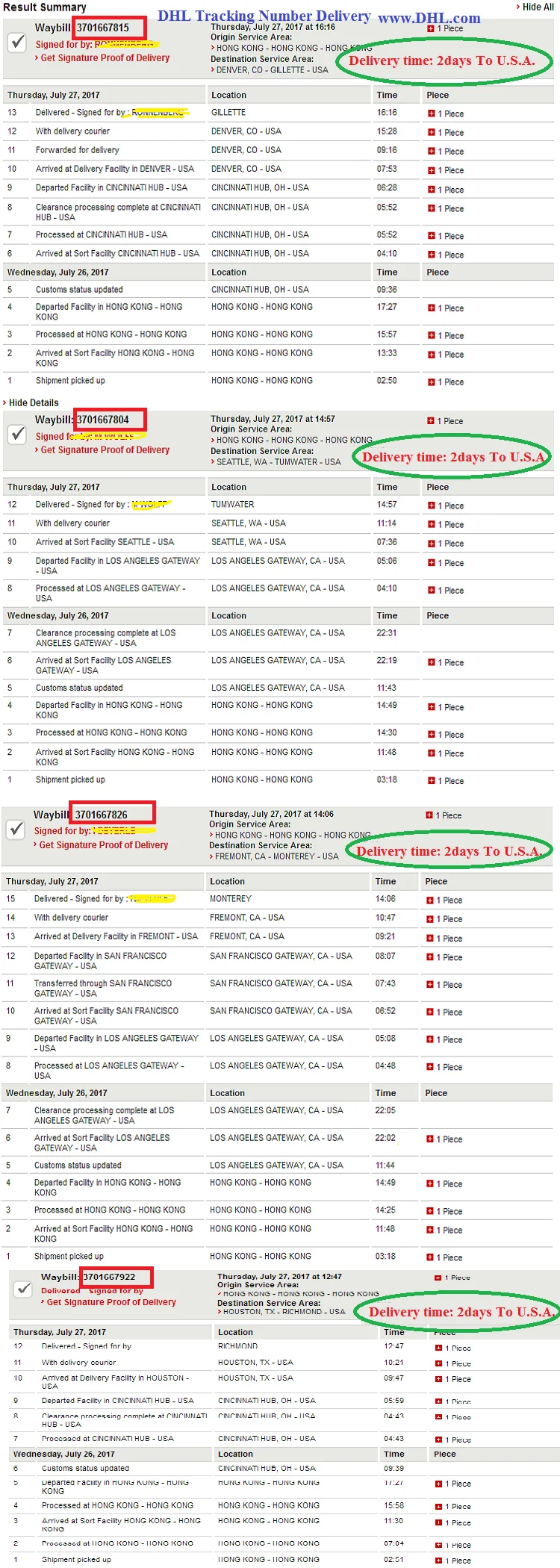Expand piece icon on Arrived at DENVER 07:53 row
This screenshot has height=1568, width=560.
pyautogui.click(x=431, y=169)
